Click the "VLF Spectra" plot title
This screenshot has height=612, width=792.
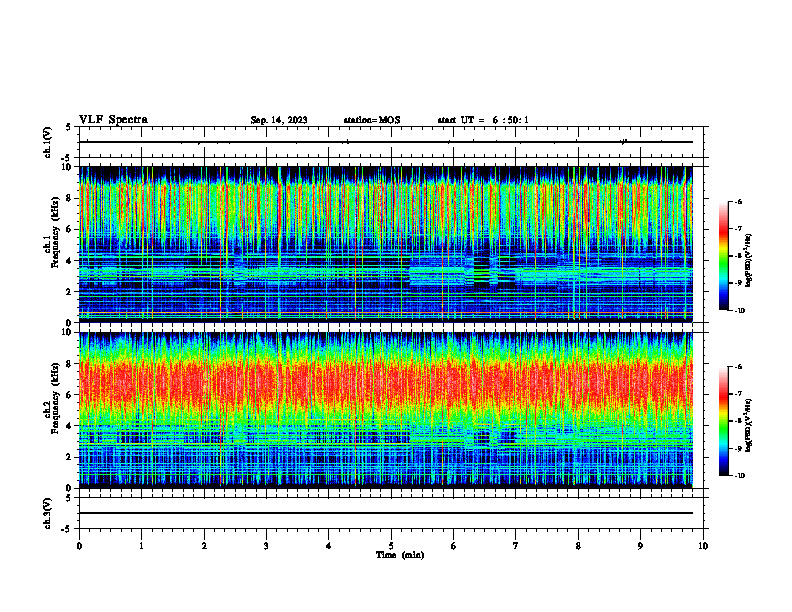point(113,120)
